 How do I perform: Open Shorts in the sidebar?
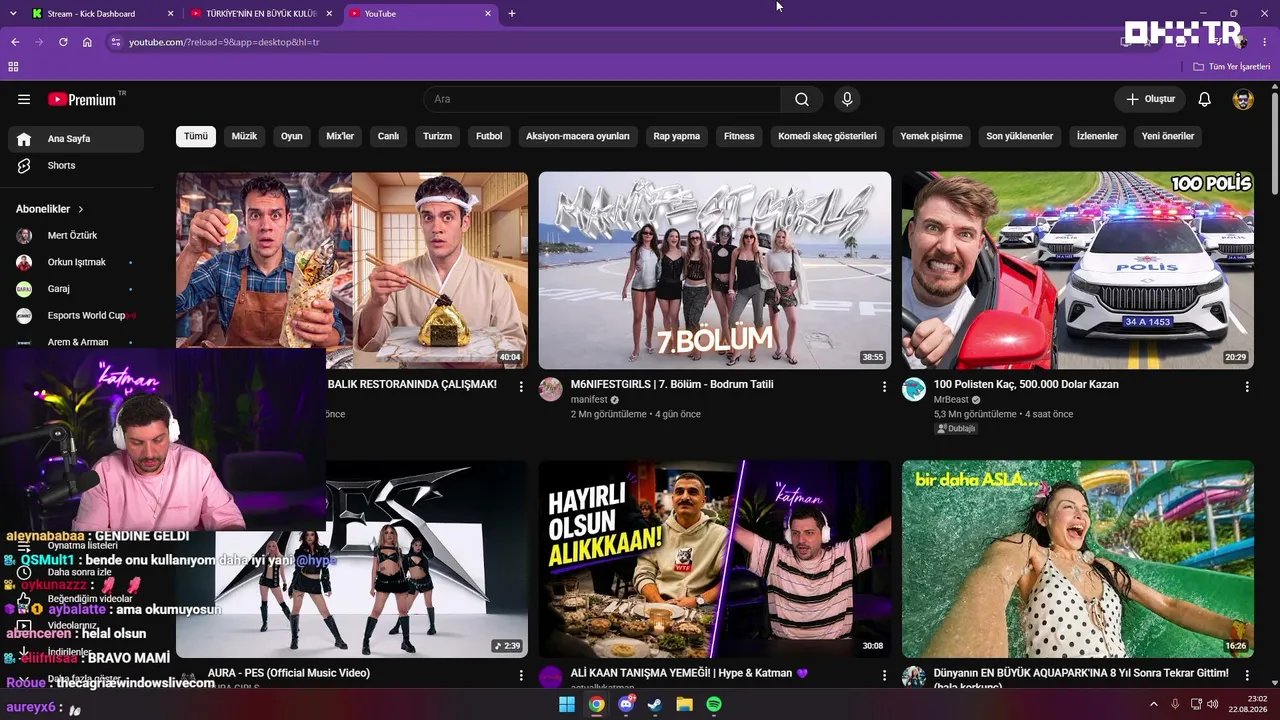[76, 166]
